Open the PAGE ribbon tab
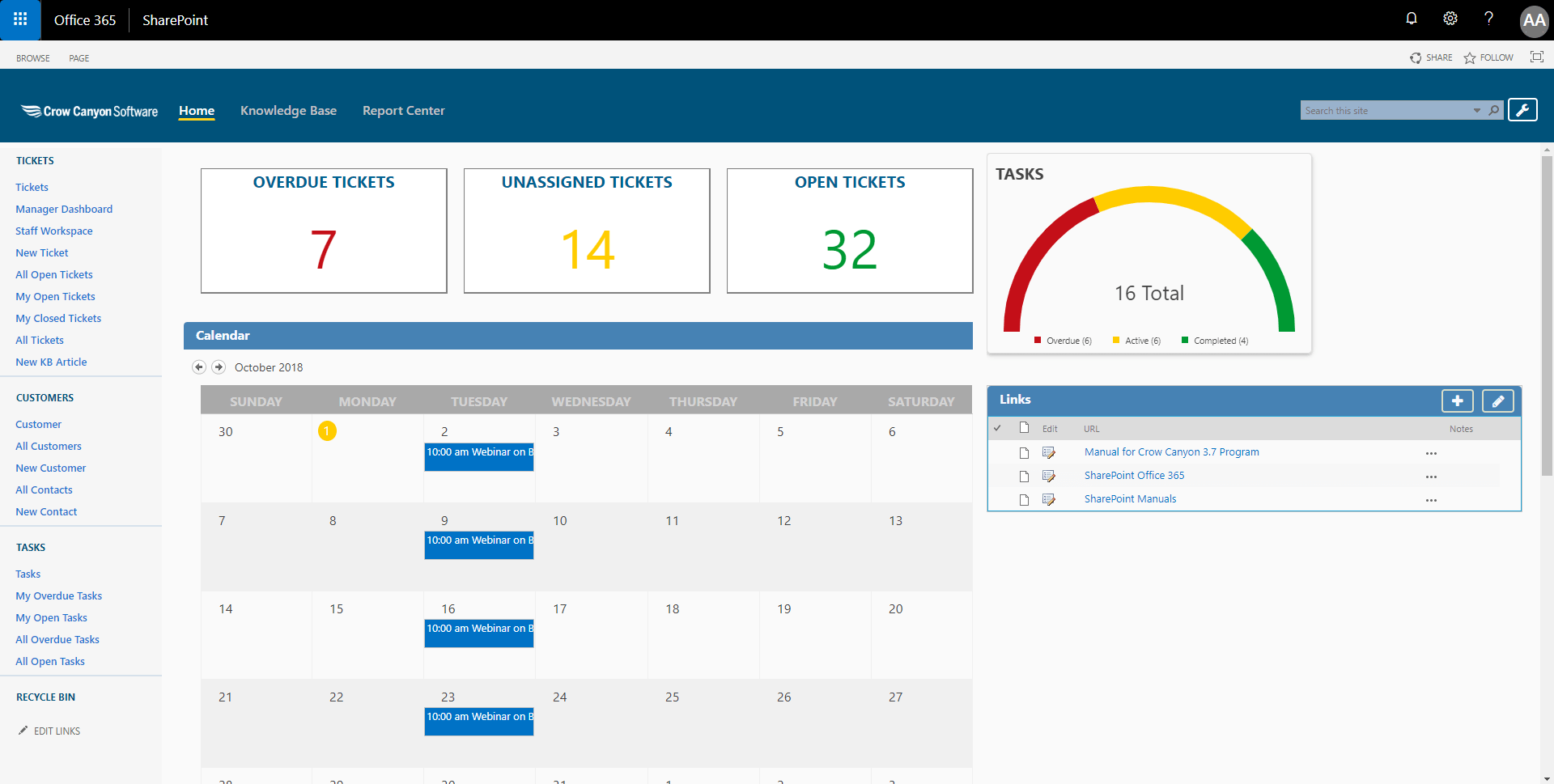 (79, 58)
